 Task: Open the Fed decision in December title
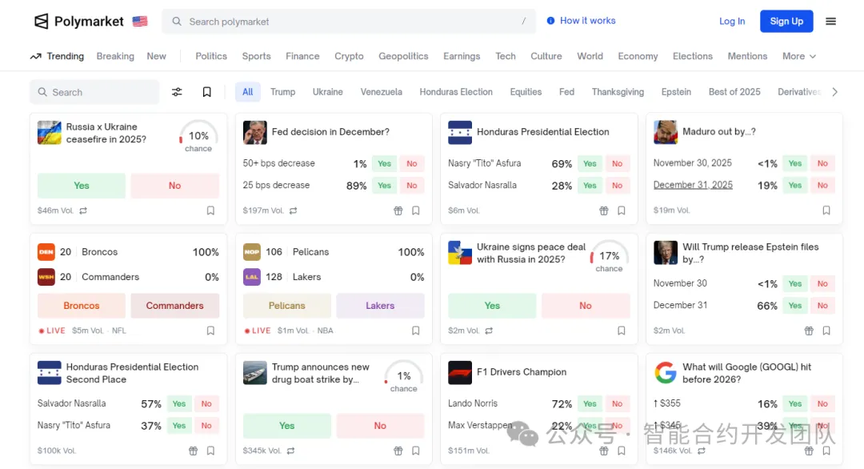[330, 132]
